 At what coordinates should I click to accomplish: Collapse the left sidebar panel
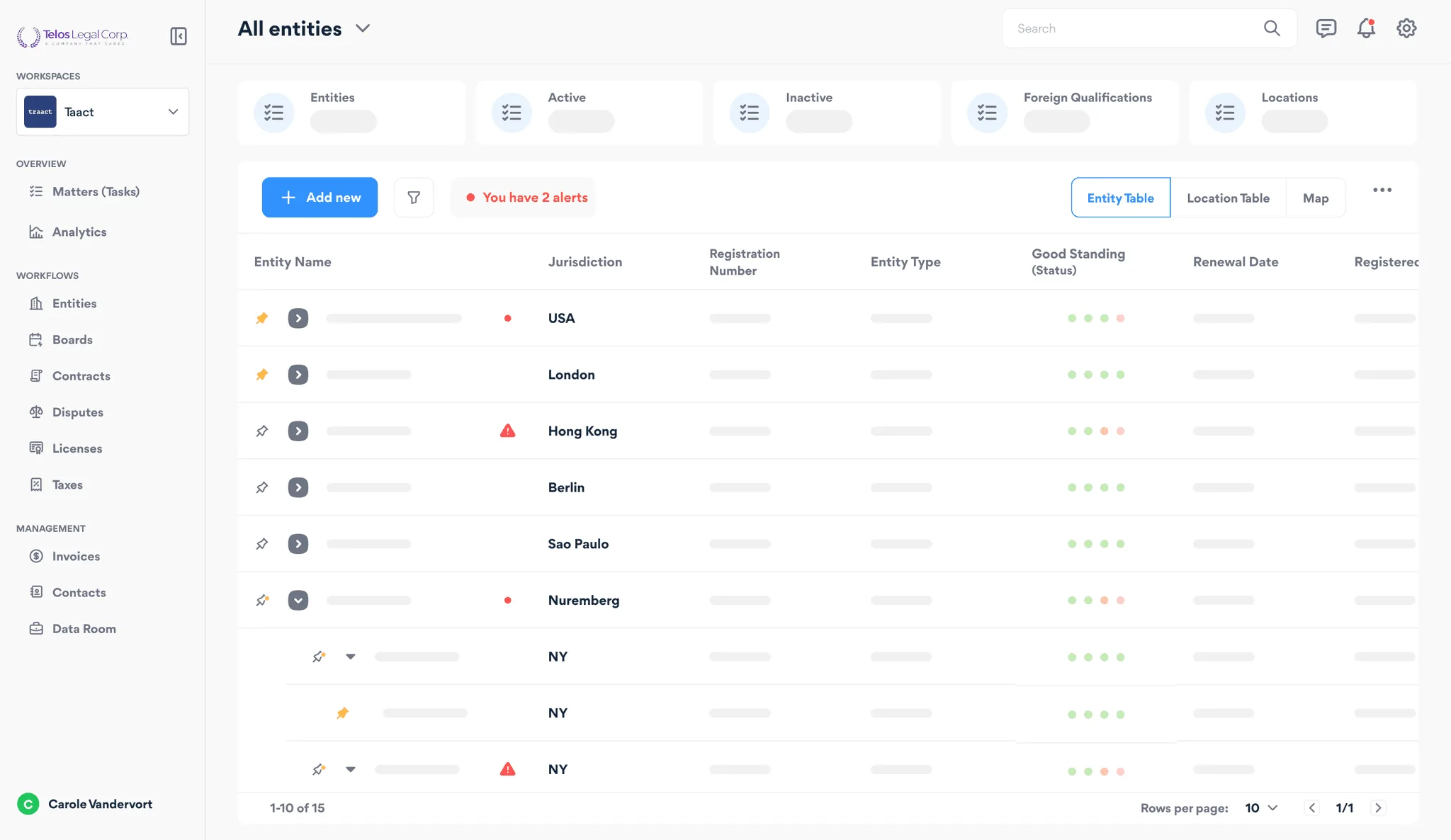coord(179,36)
